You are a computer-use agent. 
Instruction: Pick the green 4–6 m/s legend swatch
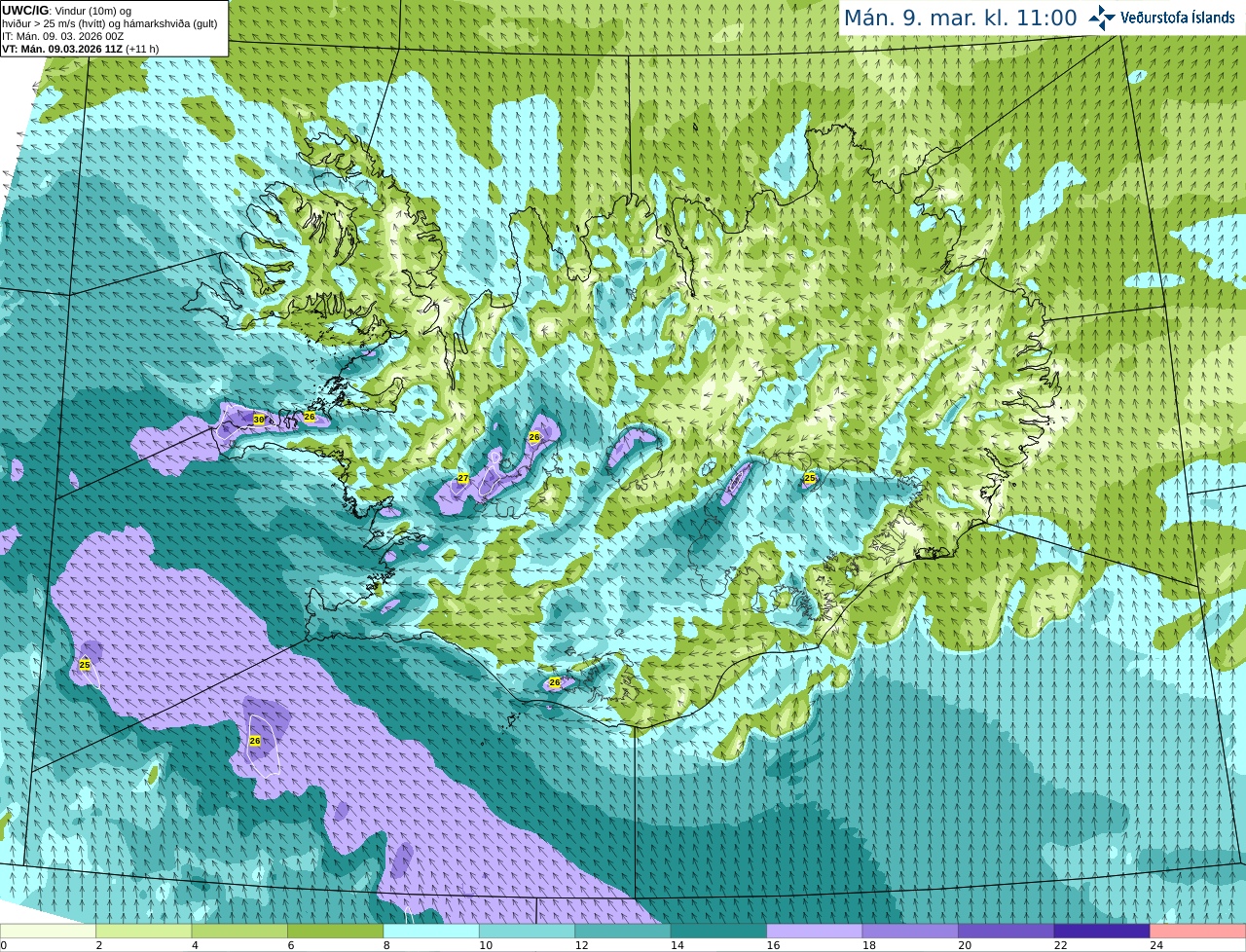tap(239, 932)
